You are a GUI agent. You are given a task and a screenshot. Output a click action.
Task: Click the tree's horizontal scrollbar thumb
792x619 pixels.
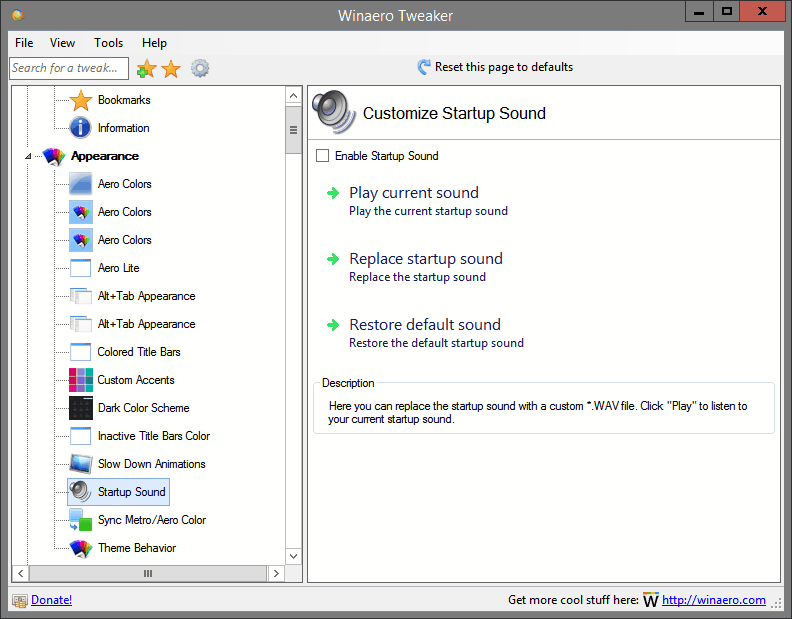(148, 574)
